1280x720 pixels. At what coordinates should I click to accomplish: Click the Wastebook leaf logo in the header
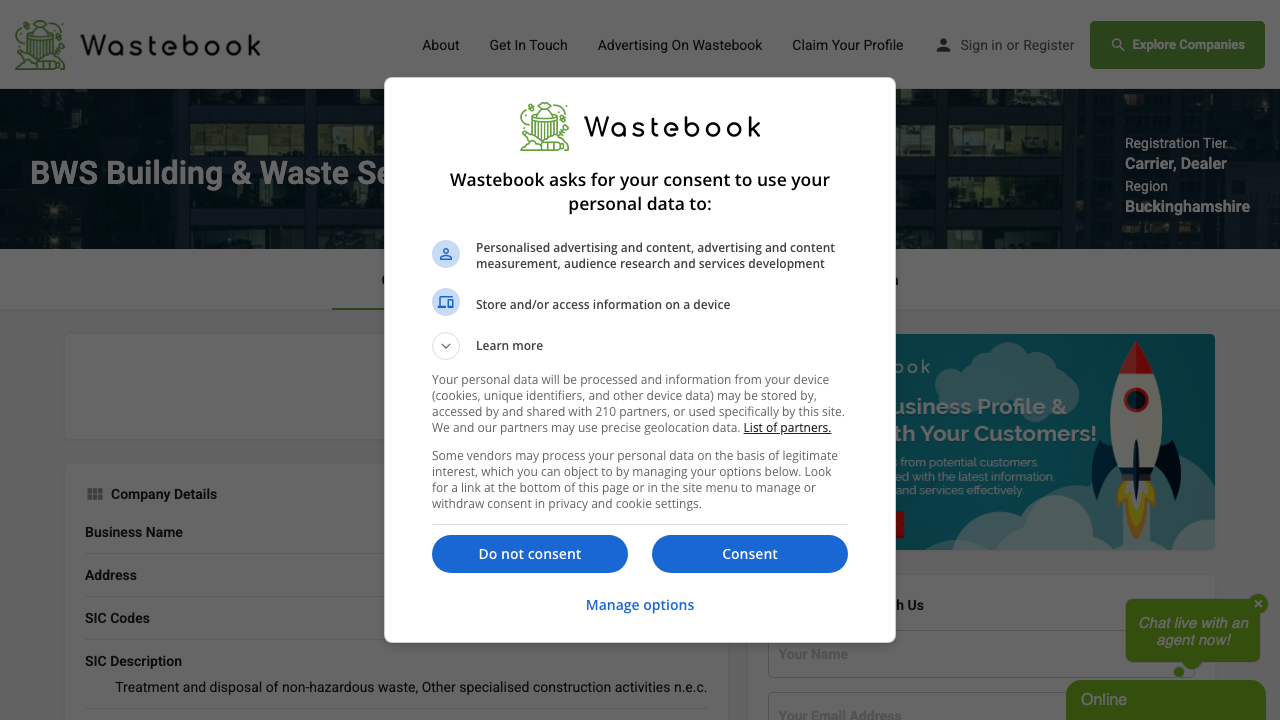(x=40, y=44)
